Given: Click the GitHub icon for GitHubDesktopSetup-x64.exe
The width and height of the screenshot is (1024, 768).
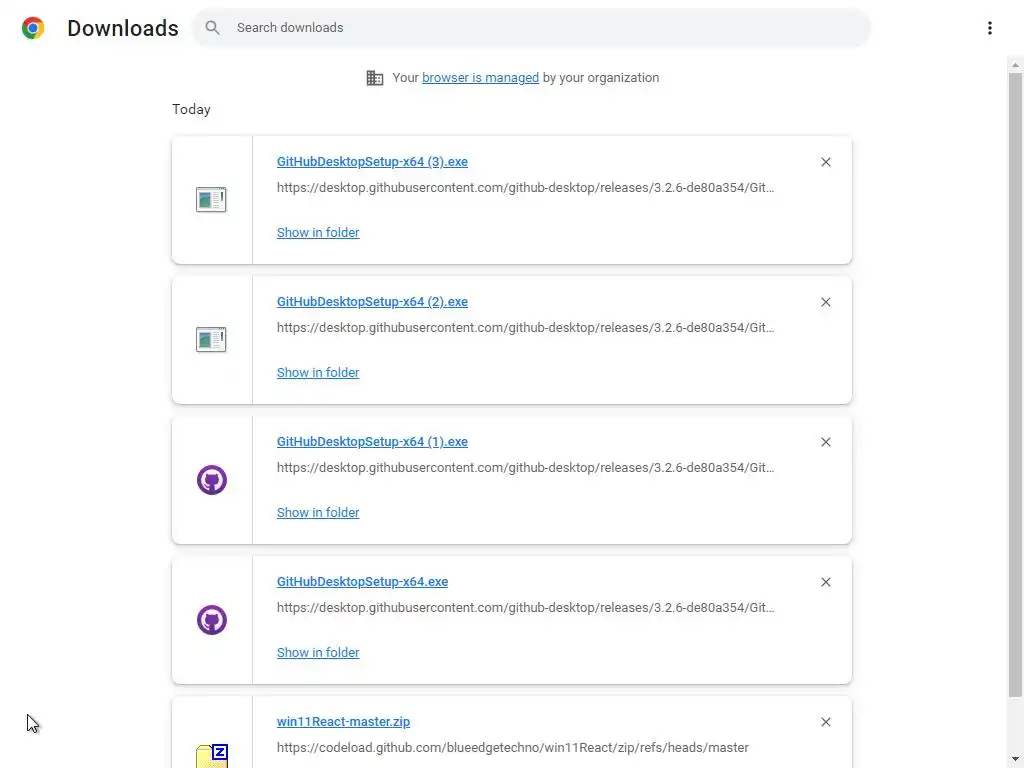Looking at the screenshot, I should (211, 620).
